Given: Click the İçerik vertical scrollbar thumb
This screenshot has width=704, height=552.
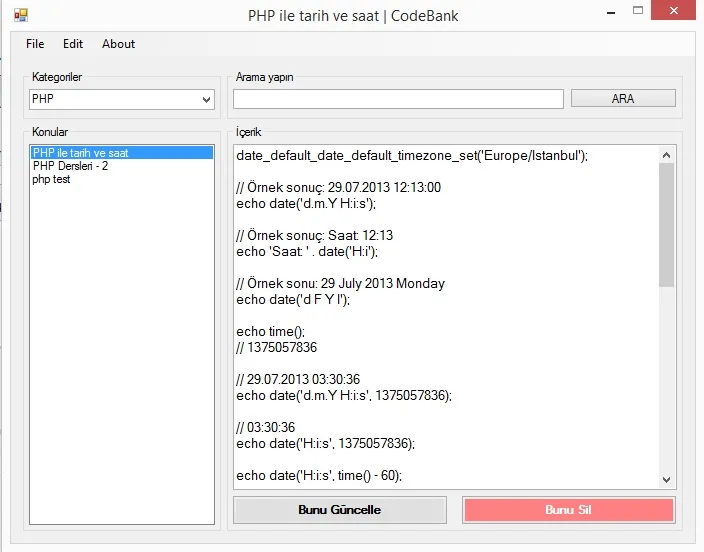Looking at the screenshot, I should 667,225.
